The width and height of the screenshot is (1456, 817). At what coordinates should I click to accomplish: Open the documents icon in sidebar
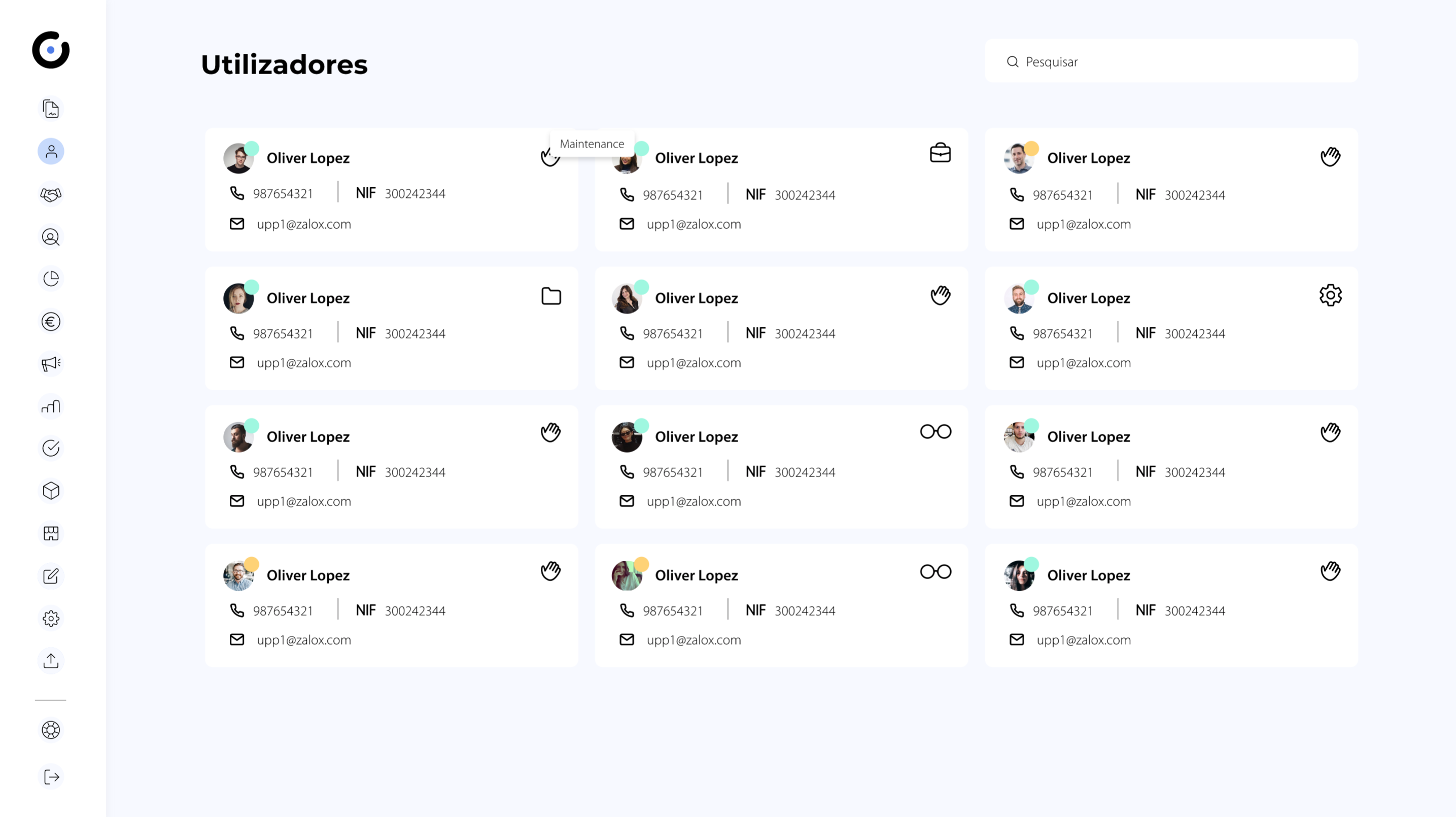(x=51, y=109)
